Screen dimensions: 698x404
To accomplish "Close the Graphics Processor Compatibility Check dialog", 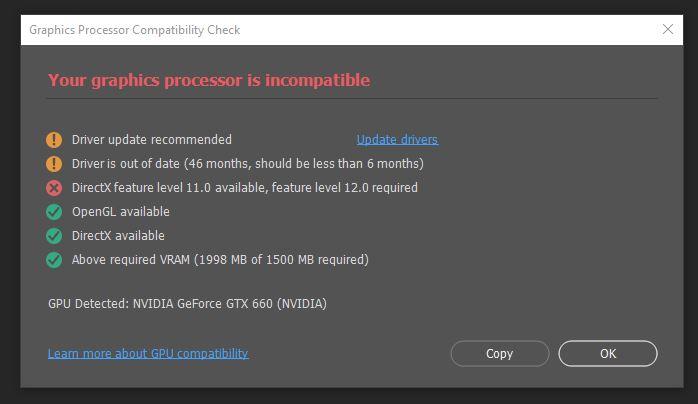I will click(668, 29).
